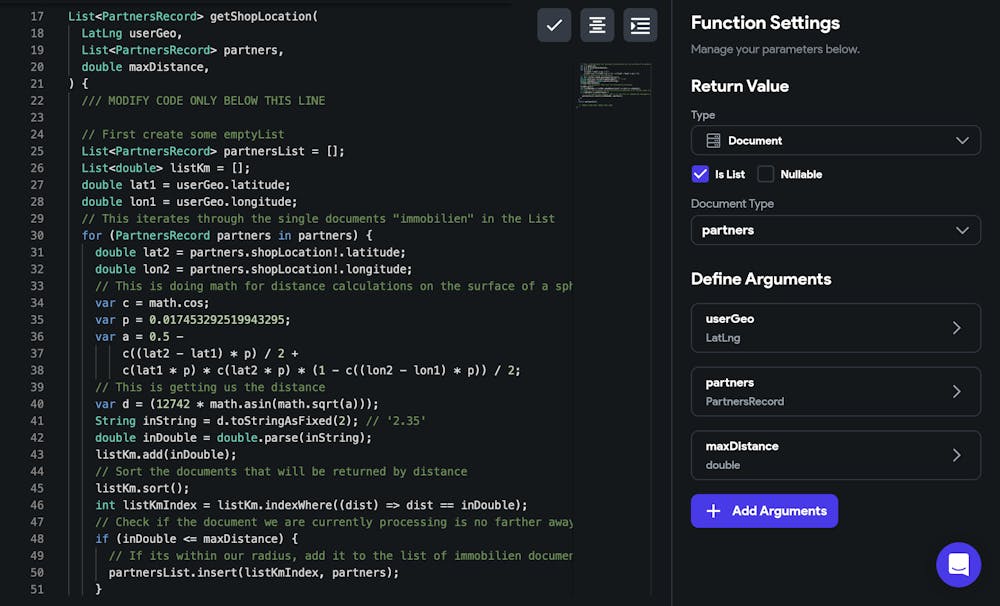Uncheck the Is List checkbox
This screenshot has height=606, width=1000.
pyautogui.click(x=700, y=175)
